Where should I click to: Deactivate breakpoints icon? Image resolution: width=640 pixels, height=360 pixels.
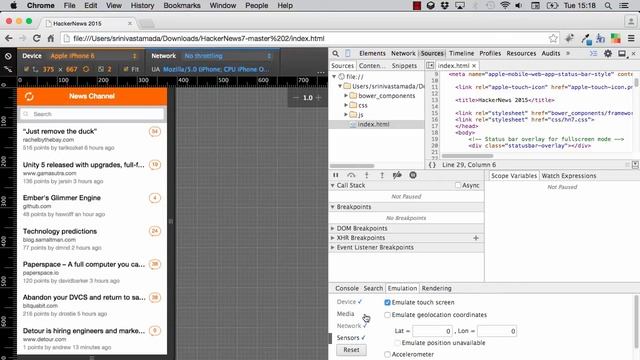pos(397,175)
